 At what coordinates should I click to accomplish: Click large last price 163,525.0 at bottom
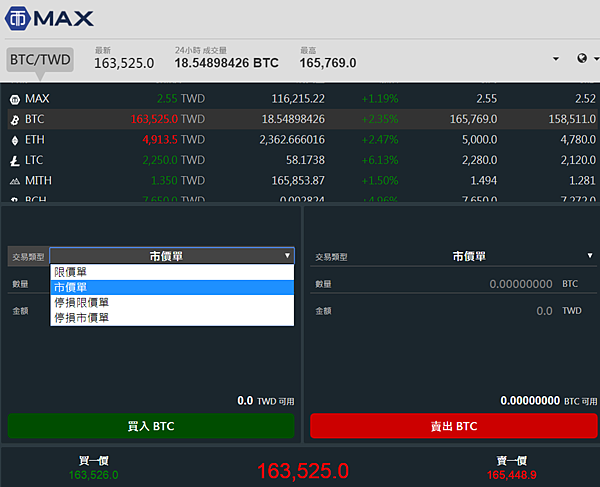coord(303,471)
